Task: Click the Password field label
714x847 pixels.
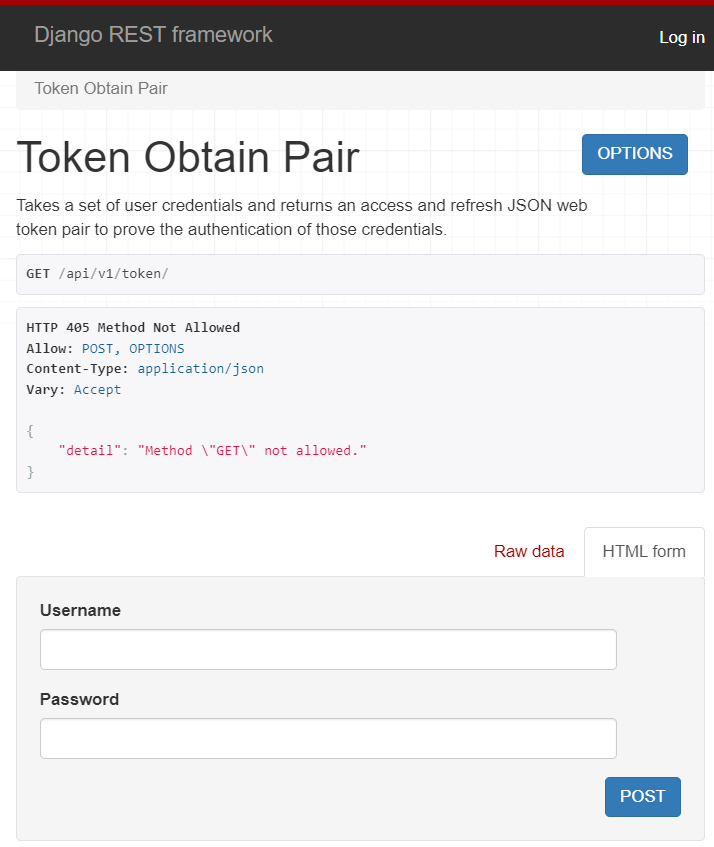Action: tap(79, 699)
